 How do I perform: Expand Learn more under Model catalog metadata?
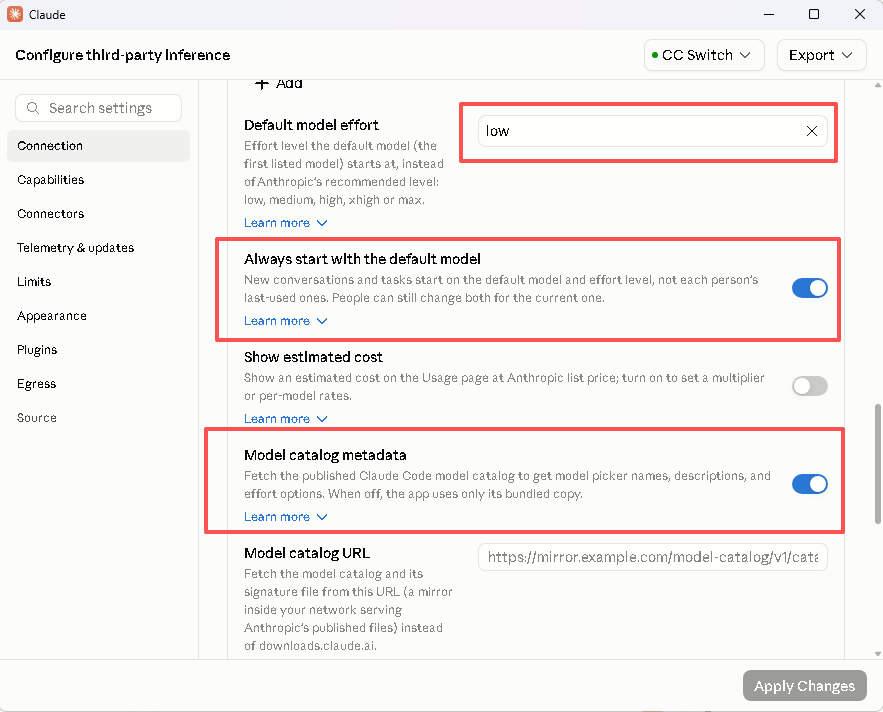click(286, 517)
